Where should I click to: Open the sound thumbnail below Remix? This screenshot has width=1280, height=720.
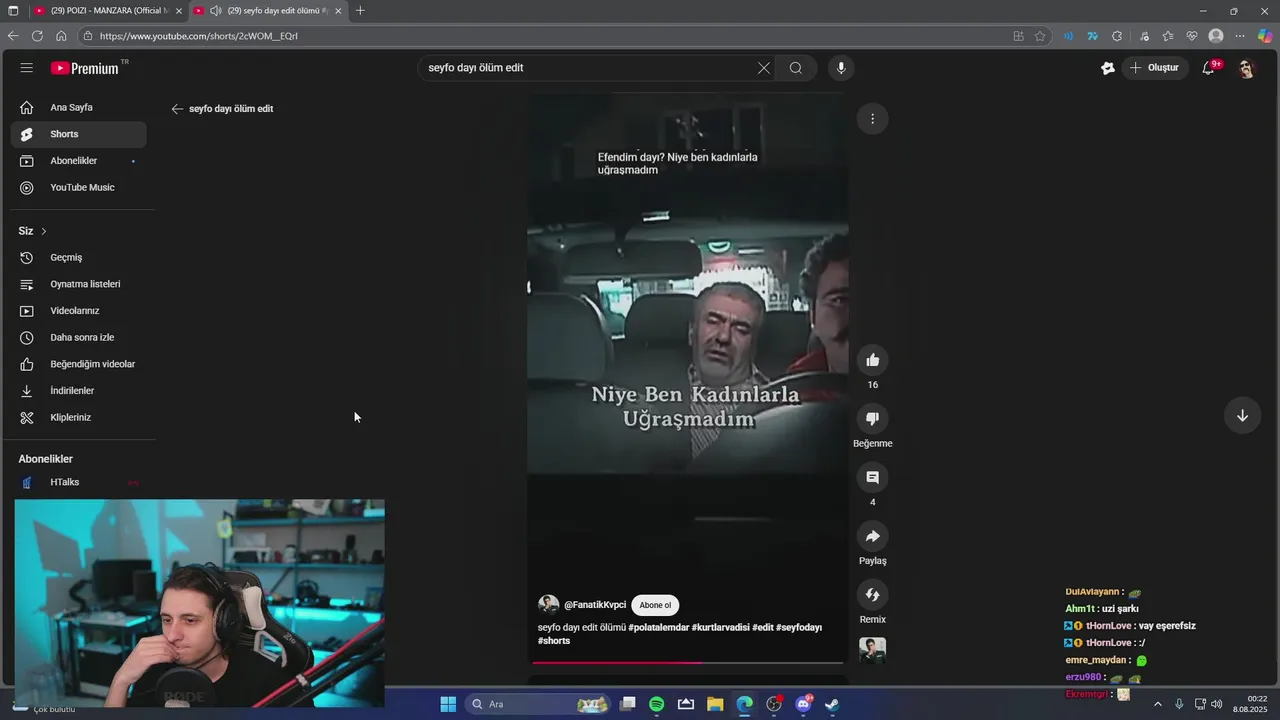pos(873,650)
